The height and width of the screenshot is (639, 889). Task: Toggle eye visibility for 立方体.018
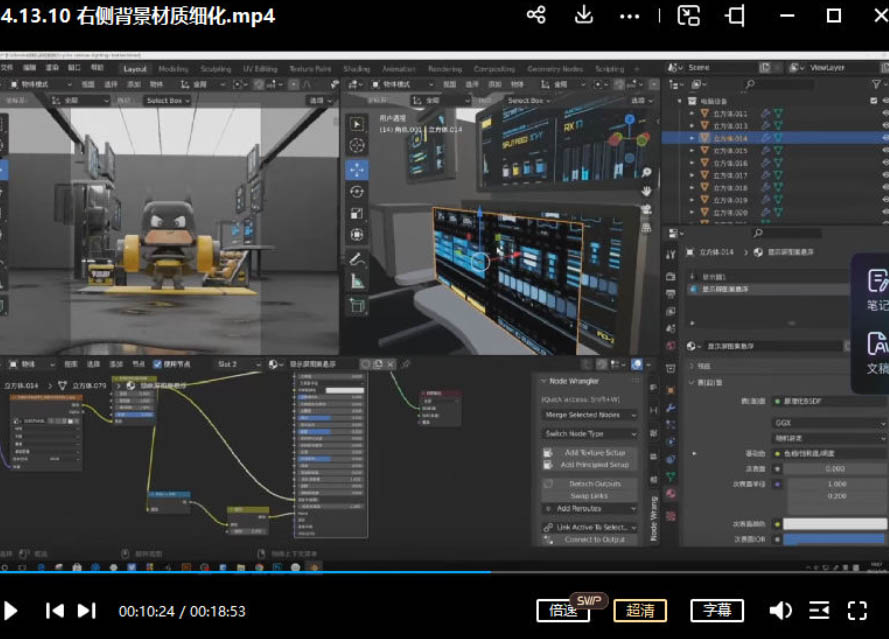pyautogui.click(x=885, y=188)
